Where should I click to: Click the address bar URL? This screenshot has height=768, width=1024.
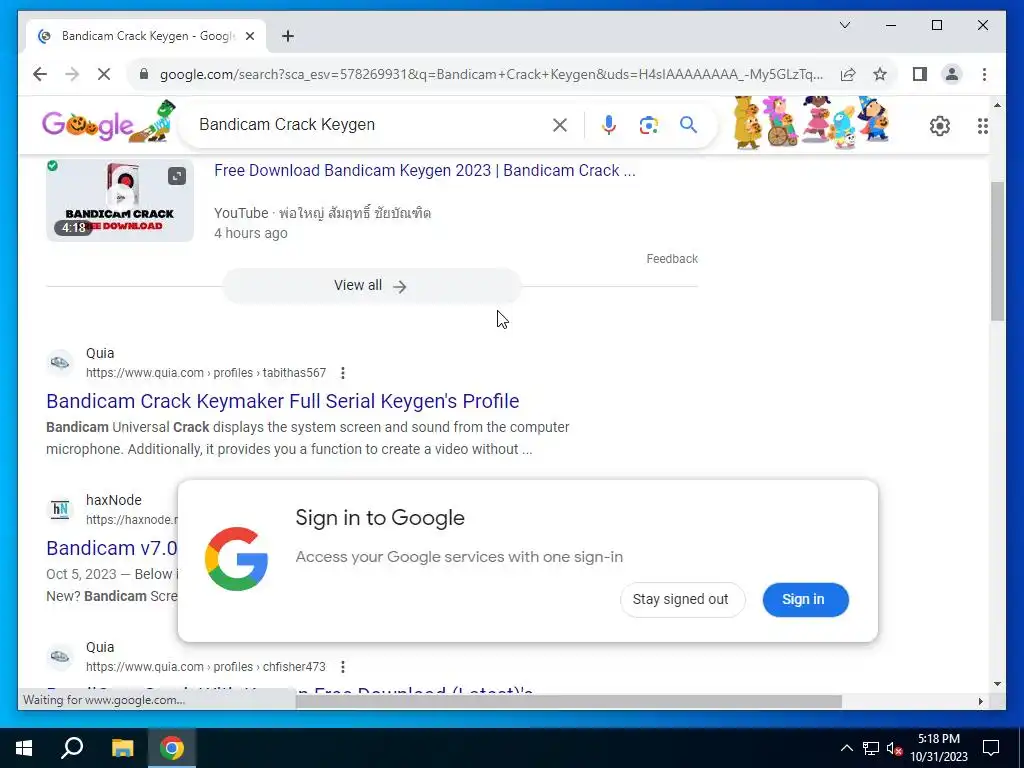[x=491, y=74]
